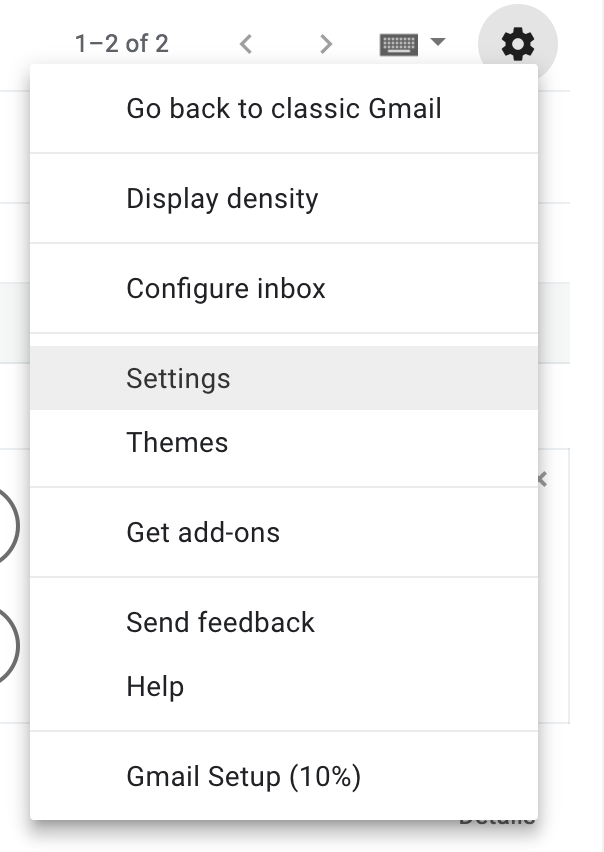This screenshot has width=604, height=852.
Task: Click the Settings gear icon
Action: (x=517, y=44)
